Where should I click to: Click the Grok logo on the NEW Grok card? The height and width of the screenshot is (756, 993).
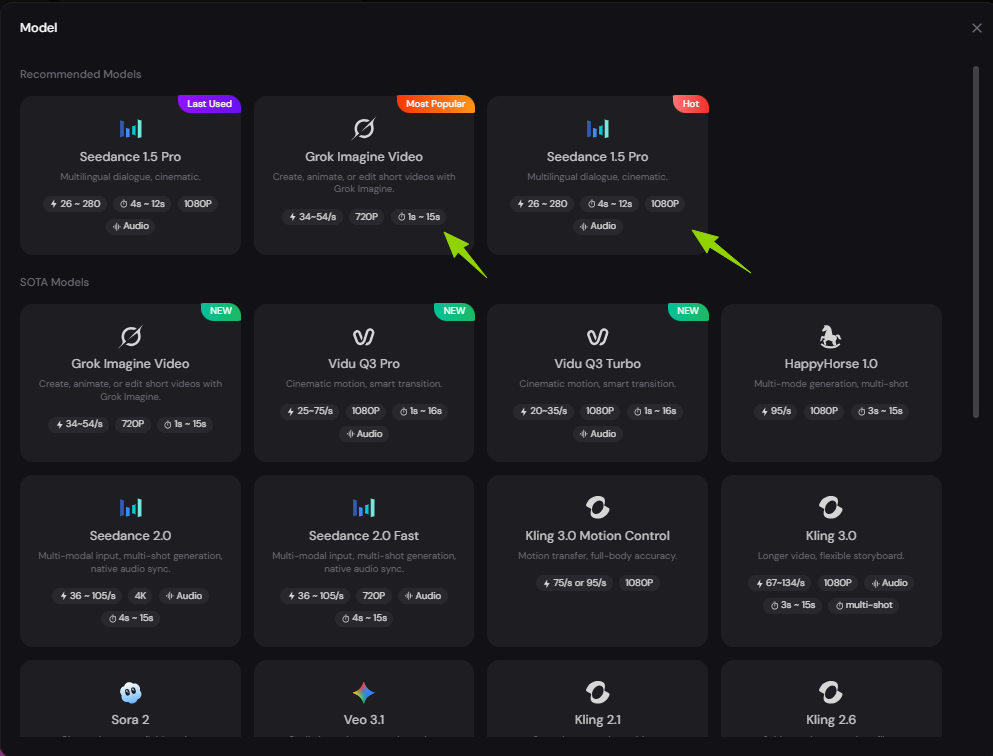[x=130, y=337]
